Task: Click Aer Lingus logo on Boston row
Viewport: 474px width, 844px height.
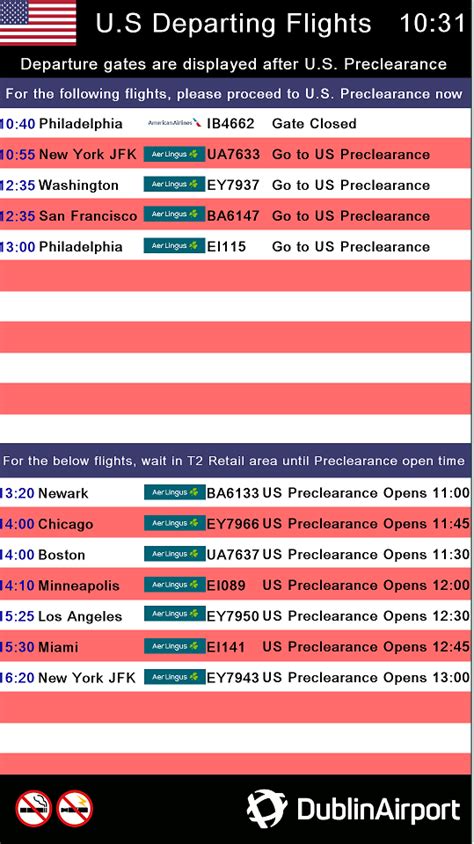Action: [174, 554]
